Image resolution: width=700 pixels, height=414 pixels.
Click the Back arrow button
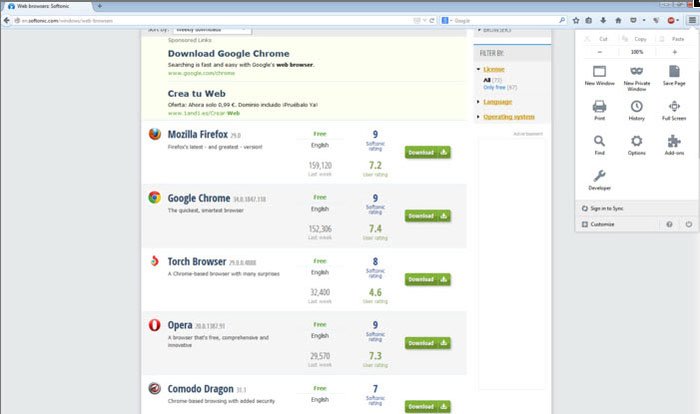7,20
